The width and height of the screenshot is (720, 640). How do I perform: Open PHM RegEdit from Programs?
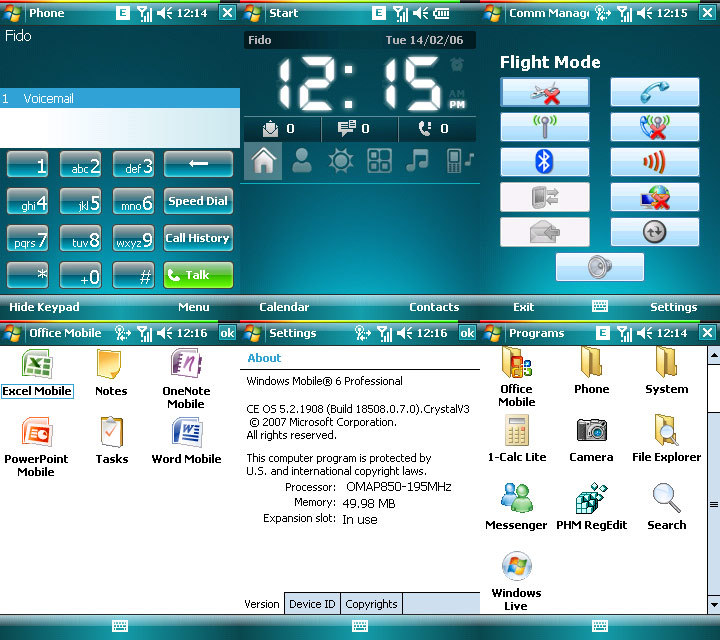click(x=591, y=505)
